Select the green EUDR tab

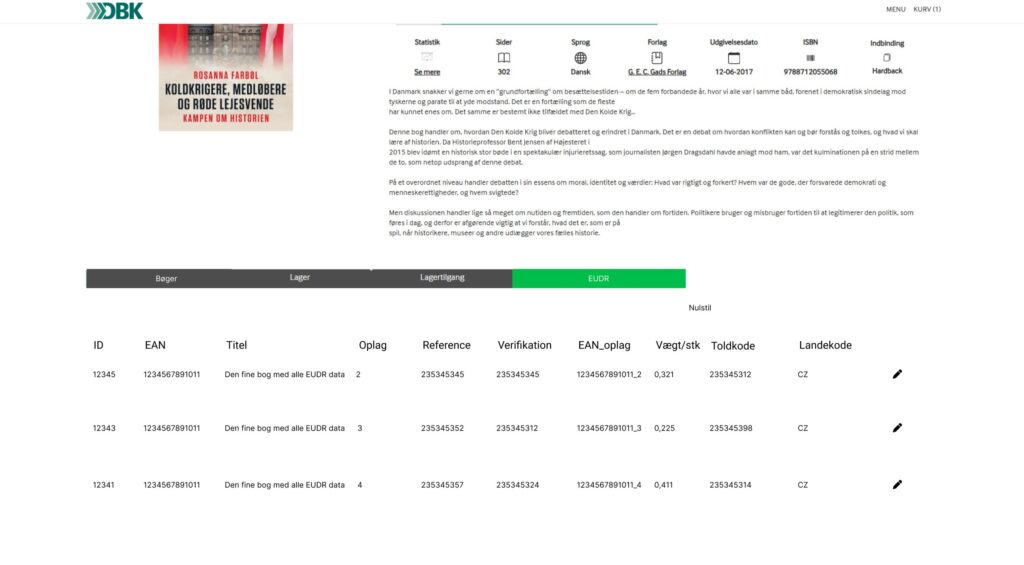pos(598,278)
